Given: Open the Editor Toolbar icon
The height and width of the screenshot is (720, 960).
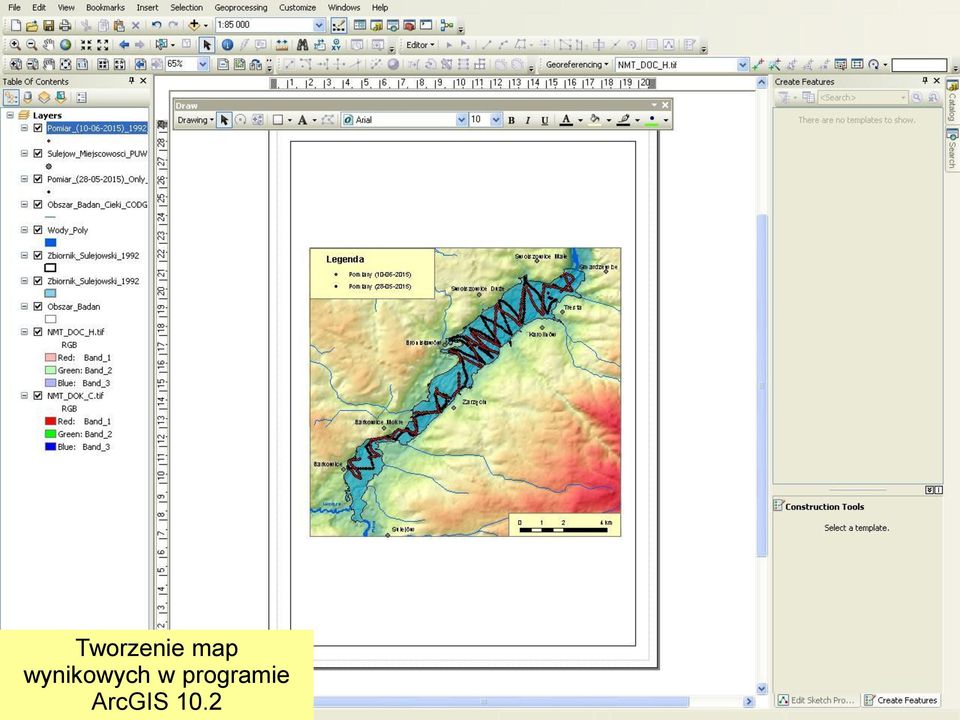Looking at the screenshot, I should (339, 25).
